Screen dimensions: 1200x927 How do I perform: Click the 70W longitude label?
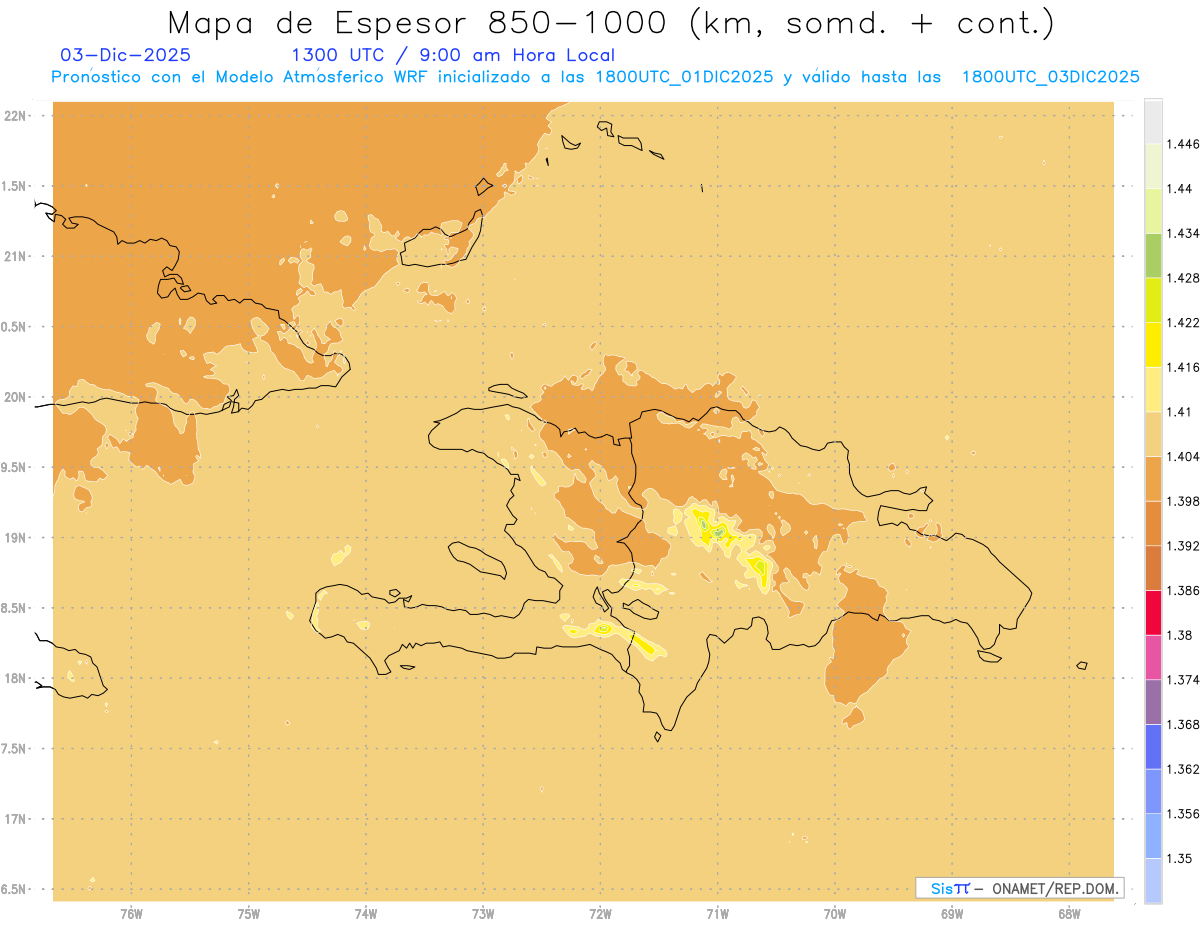(x=835, y=914)
